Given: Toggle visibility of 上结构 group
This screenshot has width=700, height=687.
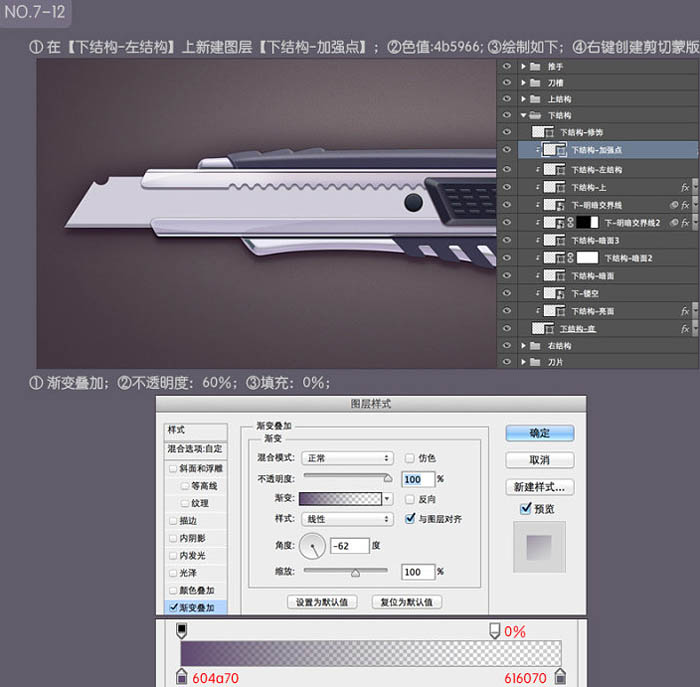Looking at the screenshot, I should point(506,99).
